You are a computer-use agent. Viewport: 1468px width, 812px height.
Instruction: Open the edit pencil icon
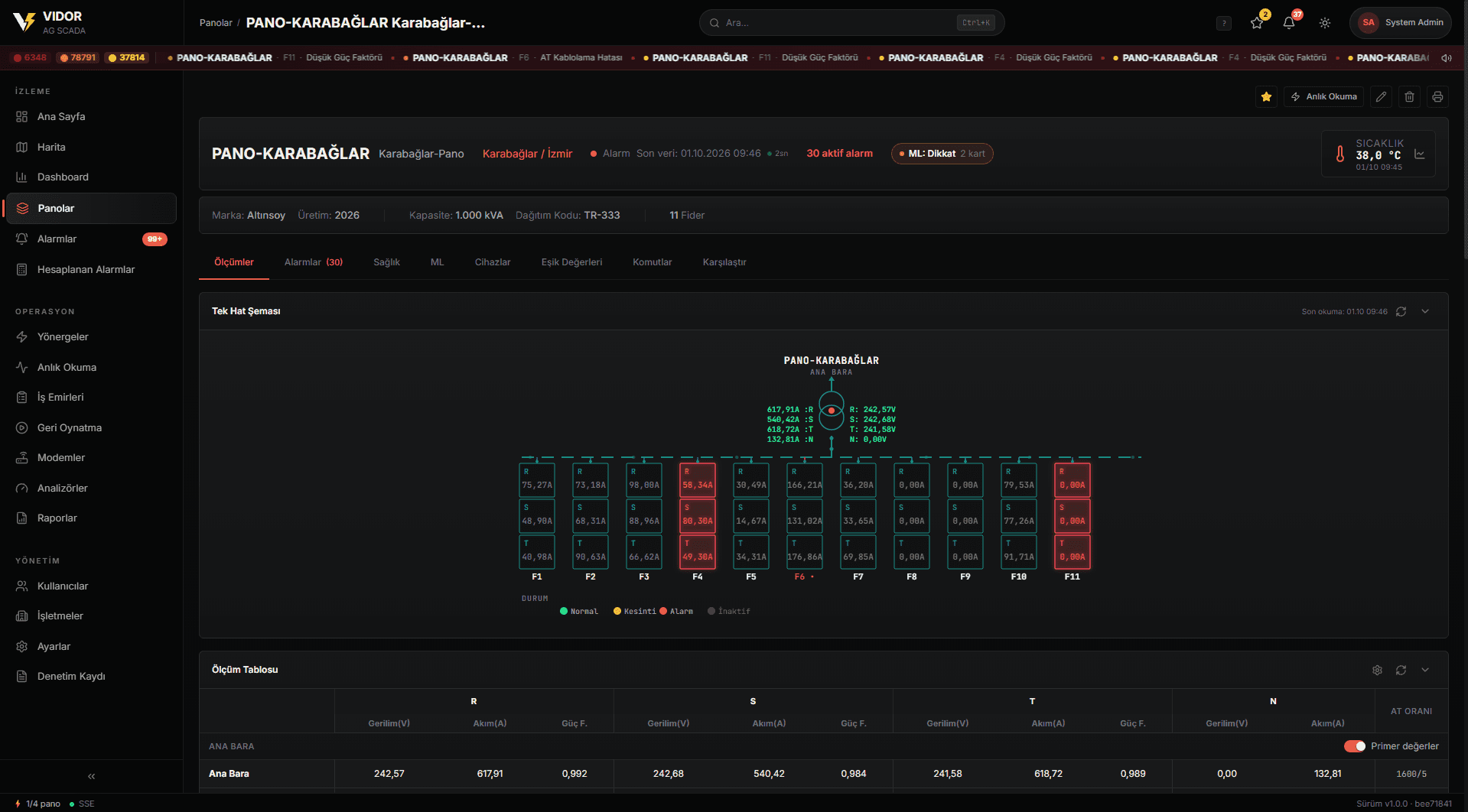click(x=1381, y=97)
